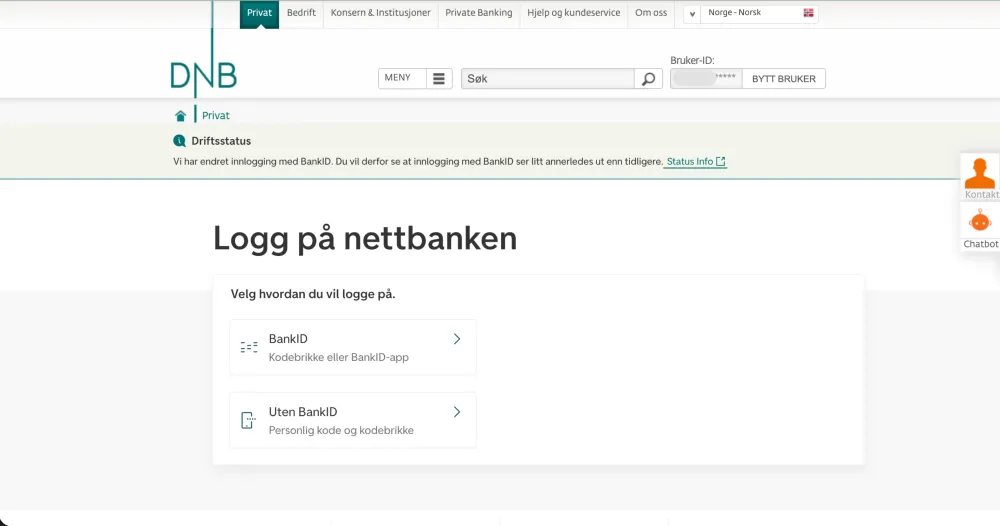This screenshot has width=1000, height=526.
Task: Click the DNB logo
Action: 203,76
